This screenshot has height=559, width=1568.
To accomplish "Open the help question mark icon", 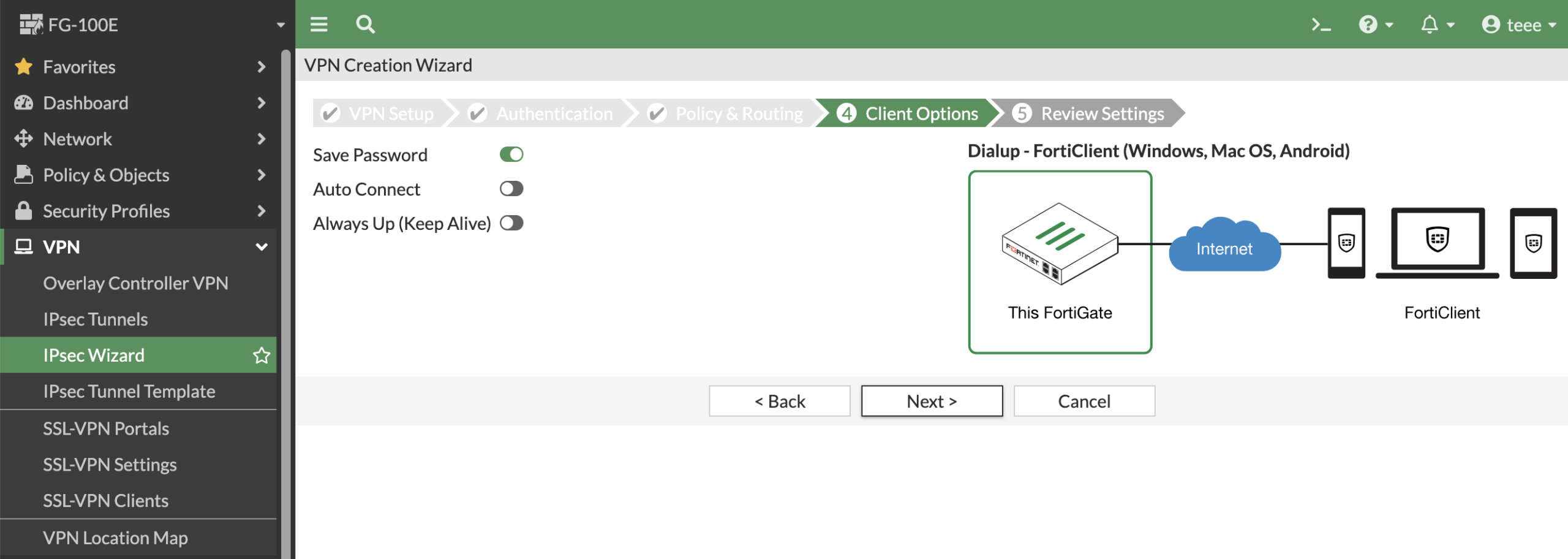I will click(1368, 25).
